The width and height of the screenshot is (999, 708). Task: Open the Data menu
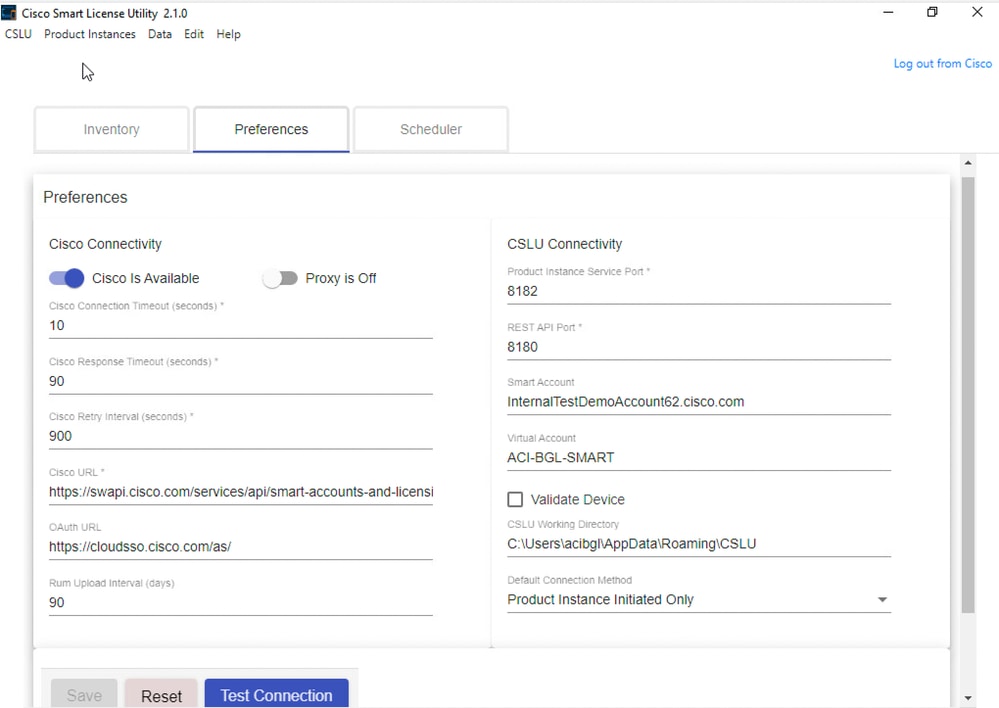click(160, 34)
